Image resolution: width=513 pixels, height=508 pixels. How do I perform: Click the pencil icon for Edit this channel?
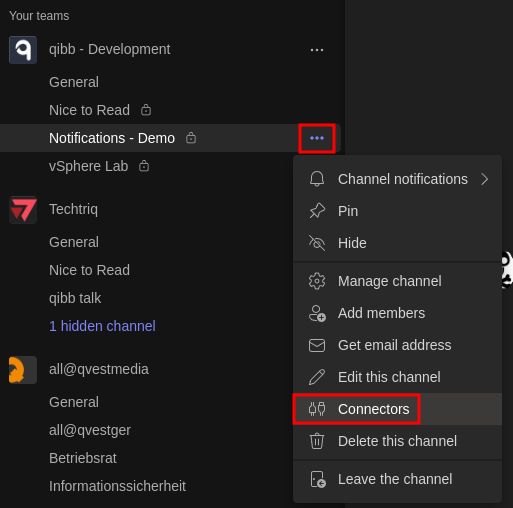coord(317,377)
